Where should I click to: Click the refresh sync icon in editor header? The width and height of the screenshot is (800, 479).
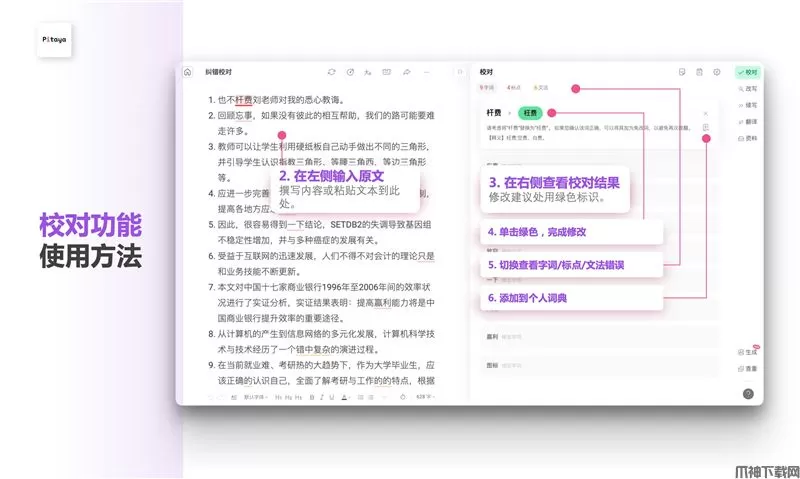coord(332,72)
